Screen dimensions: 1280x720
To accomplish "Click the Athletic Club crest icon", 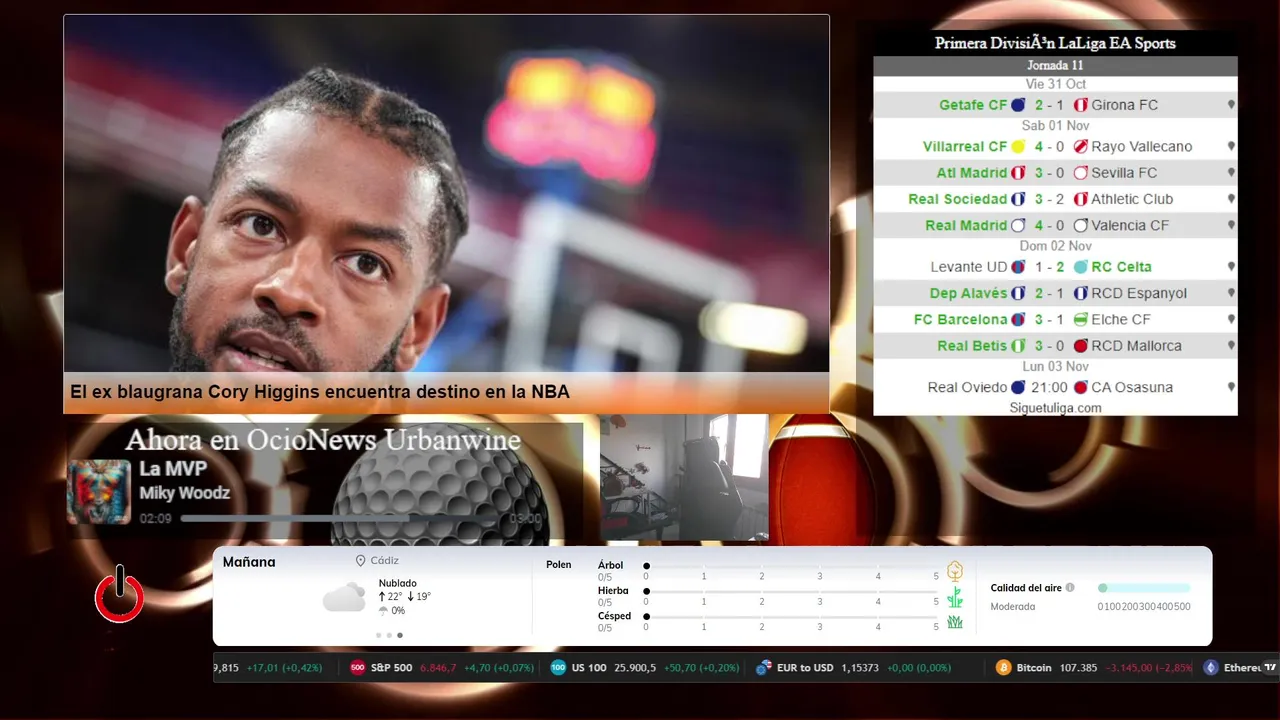I will pos(1080,199).
